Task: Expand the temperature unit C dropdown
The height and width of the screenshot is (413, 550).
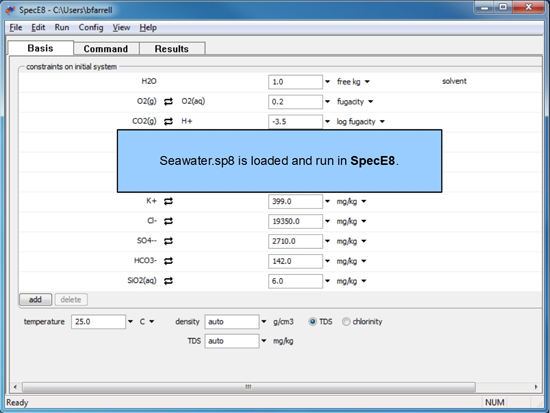Action: tap(152, 321)
